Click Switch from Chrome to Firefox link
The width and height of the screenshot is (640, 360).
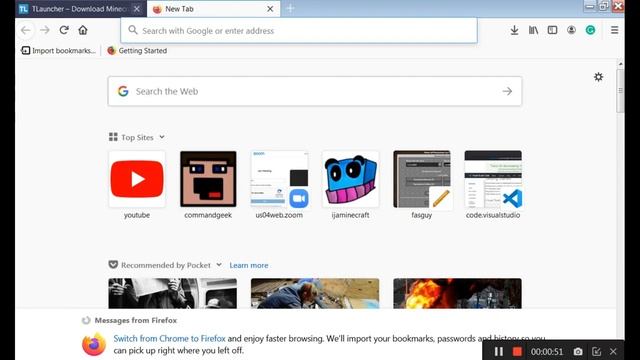click(x=169, y=338)
